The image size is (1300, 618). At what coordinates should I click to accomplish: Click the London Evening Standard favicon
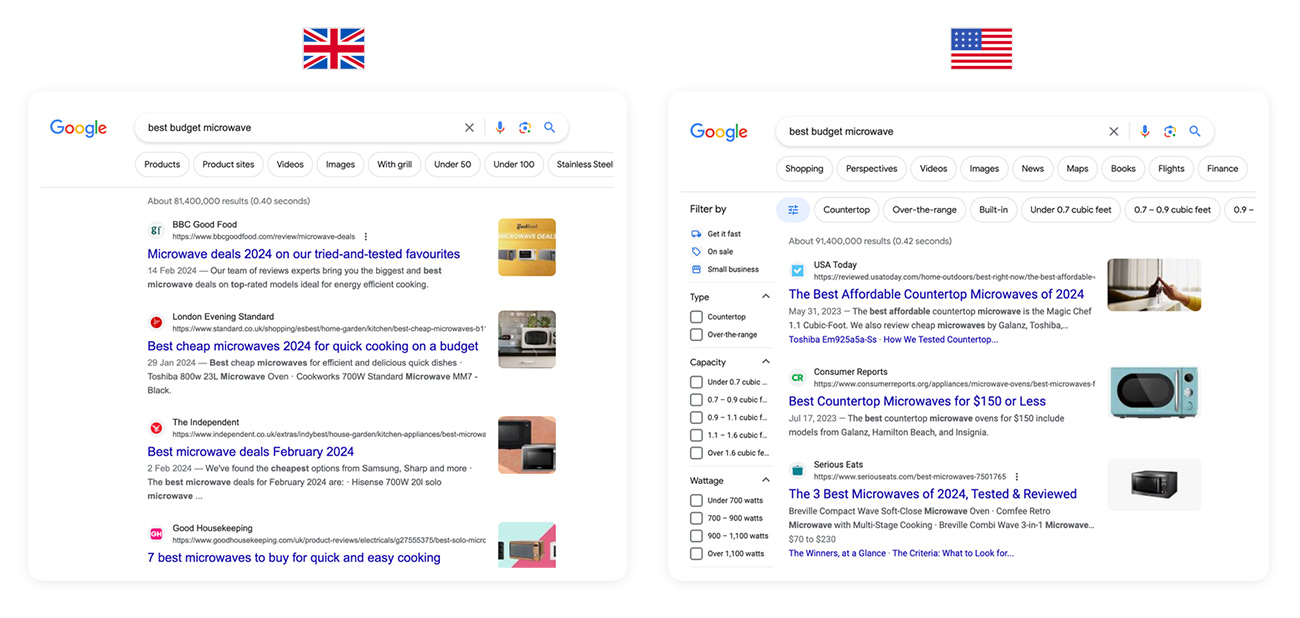[x=156, y=322]
